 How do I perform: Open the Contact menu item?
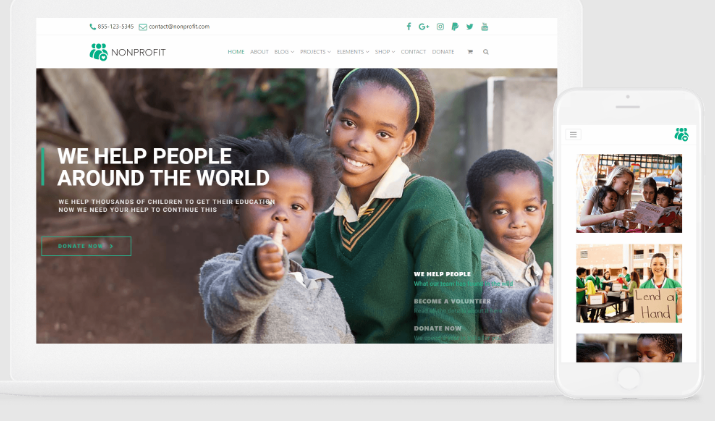pyautogui.click(x=413, y=52)
